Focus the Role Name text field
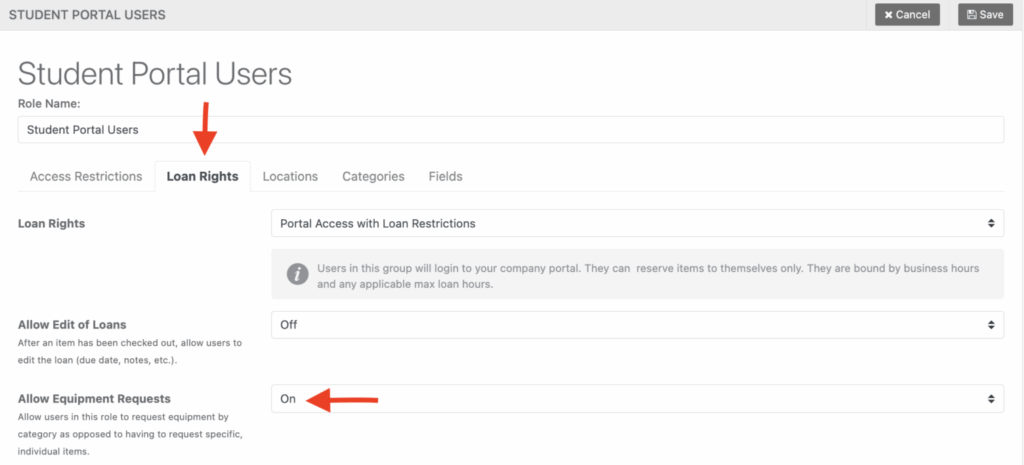 (510, 130)
